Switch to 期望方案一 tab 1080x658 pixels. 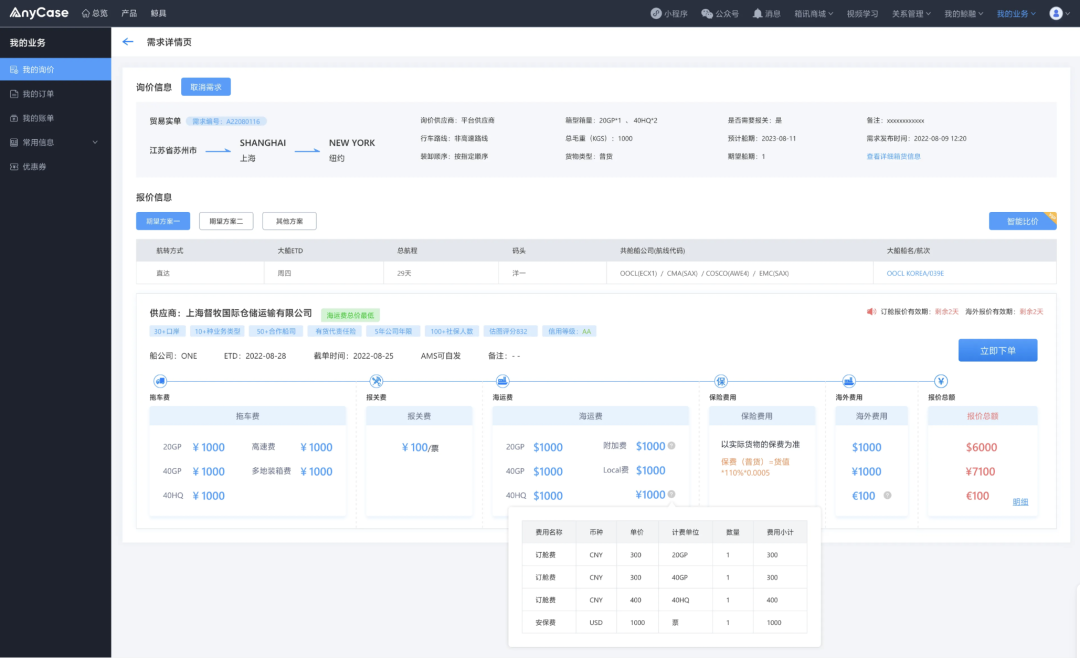(x=163, y=221)
